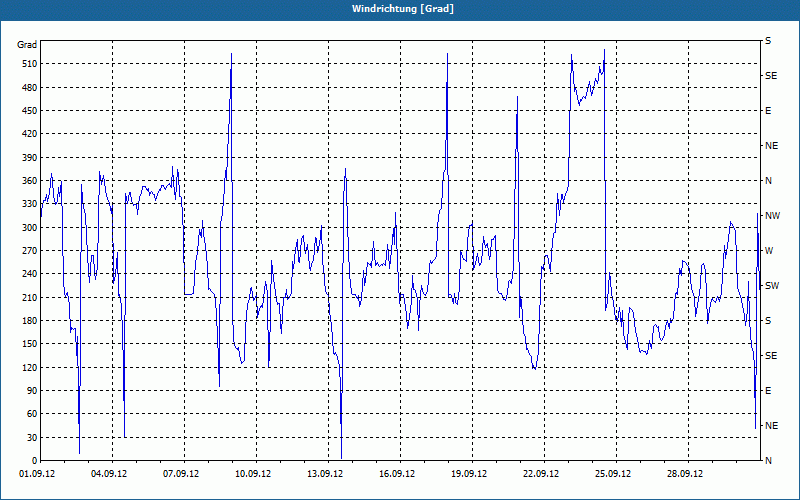Click the 16.09.12 date label
The height and width of the screenshot is (500, 800).
pos(397,474)
